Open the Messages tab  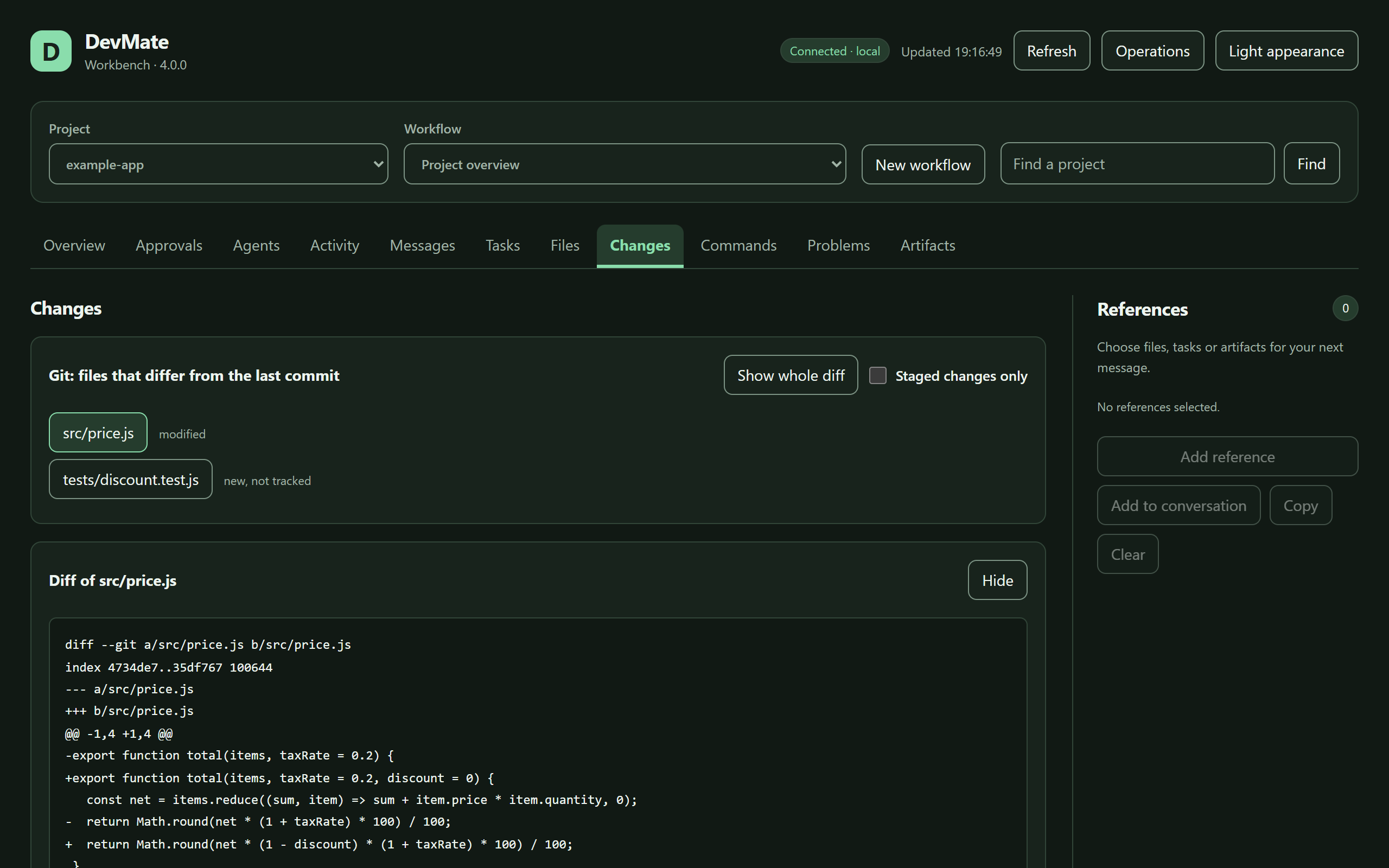pyautogui.click(x=422, y=246)
